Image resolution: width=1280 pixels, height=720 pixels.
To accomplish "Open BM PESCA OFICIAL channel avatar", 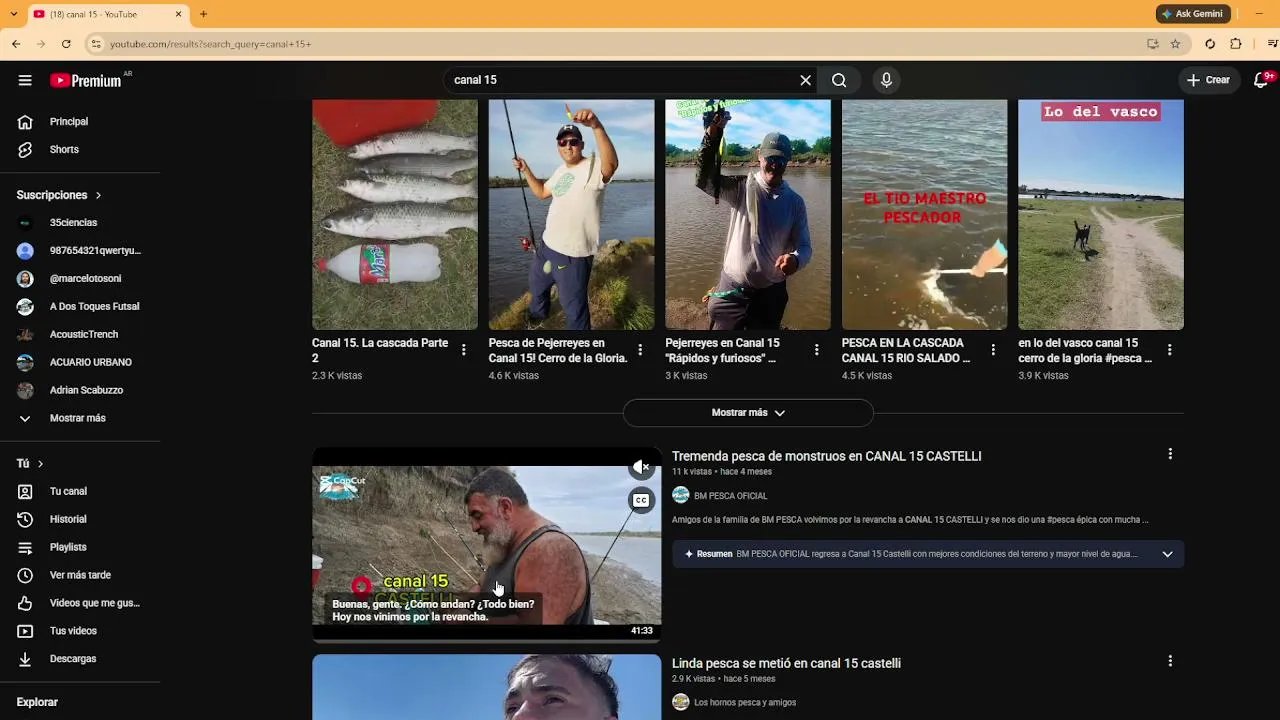I will pyautogui.click(x=681, y=495).
